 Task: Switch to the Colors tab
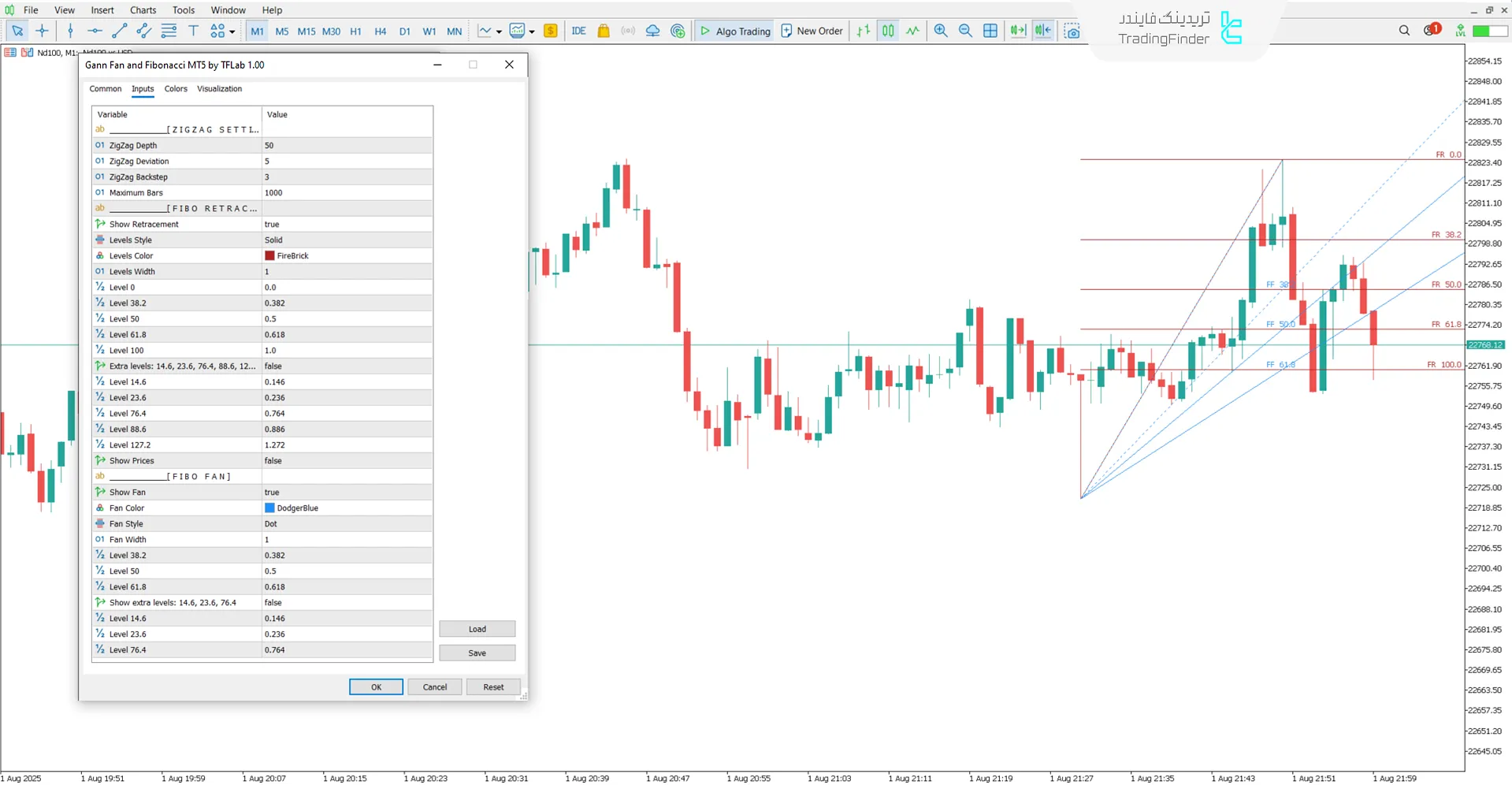176,89
